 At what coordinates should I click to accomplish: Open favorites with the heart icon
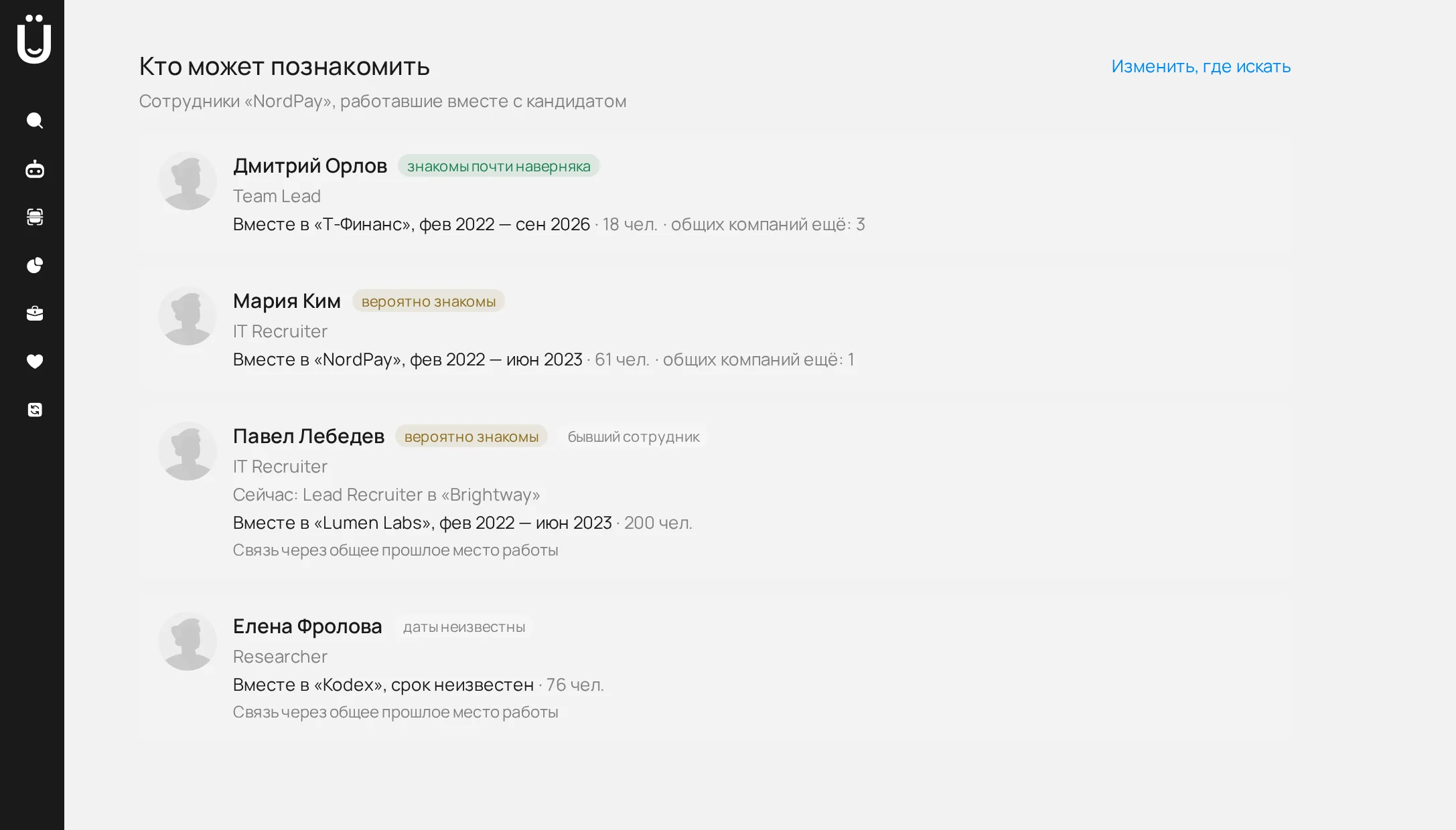[35, 361]
